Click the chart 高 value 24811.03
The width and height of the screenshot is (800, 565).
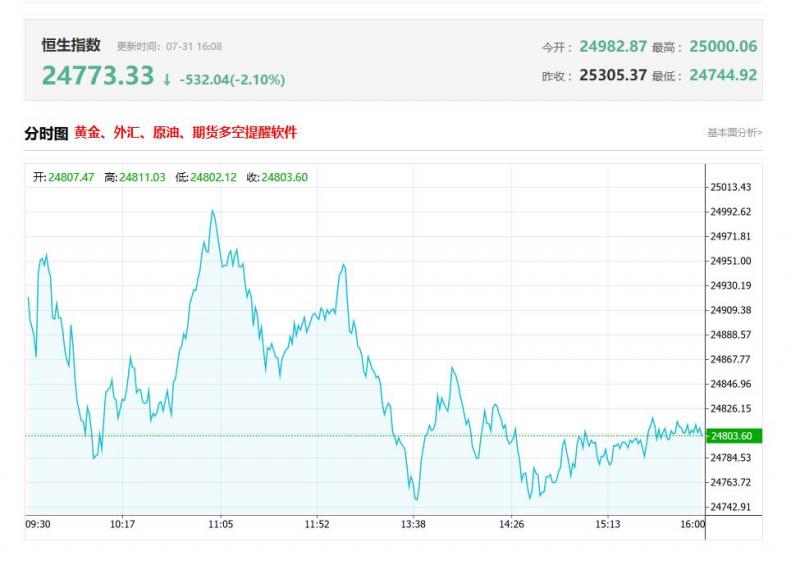coord(142,177)
